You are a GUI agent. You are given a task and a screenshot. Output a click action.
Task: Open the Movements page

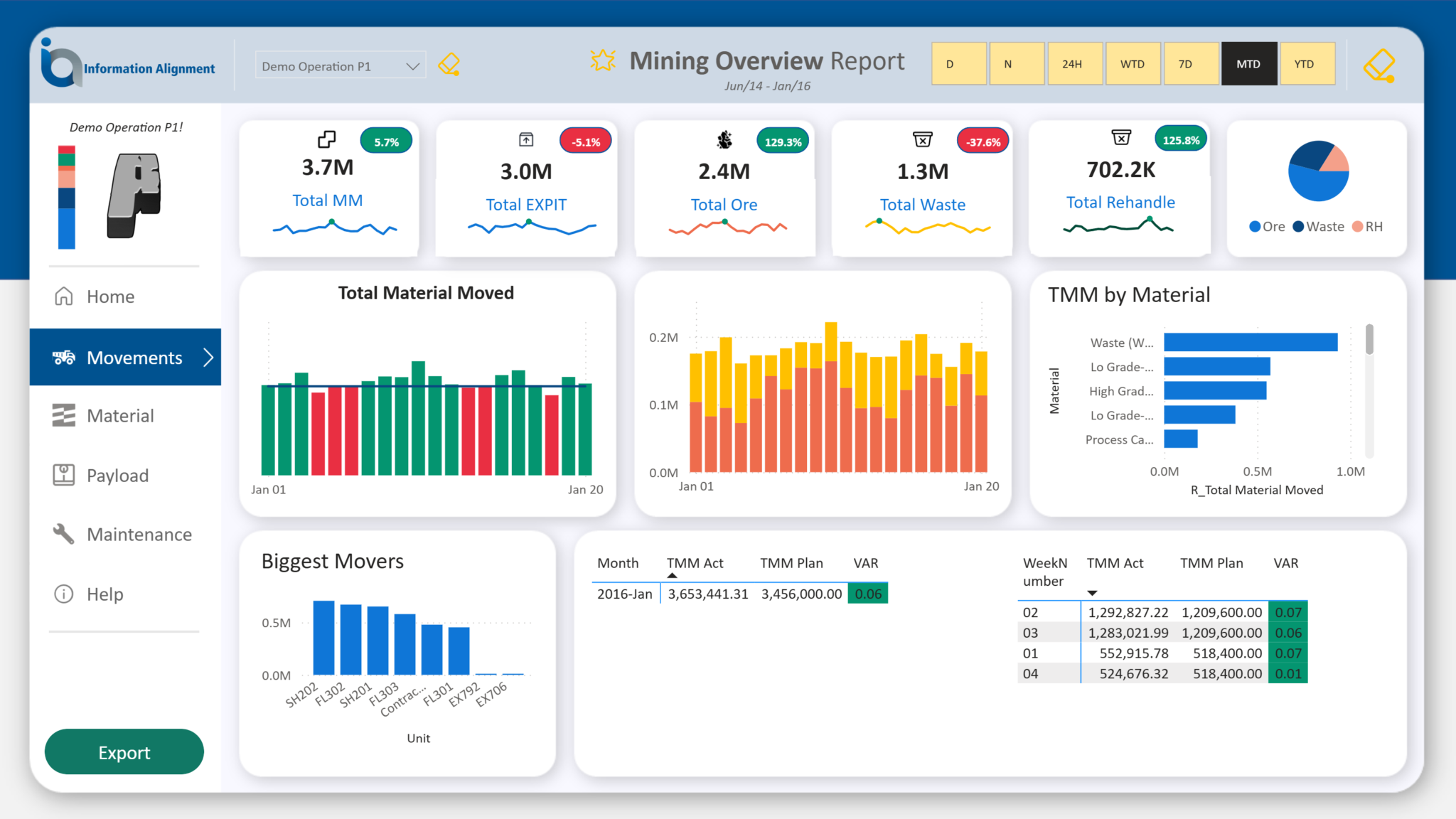click(125, 357)
